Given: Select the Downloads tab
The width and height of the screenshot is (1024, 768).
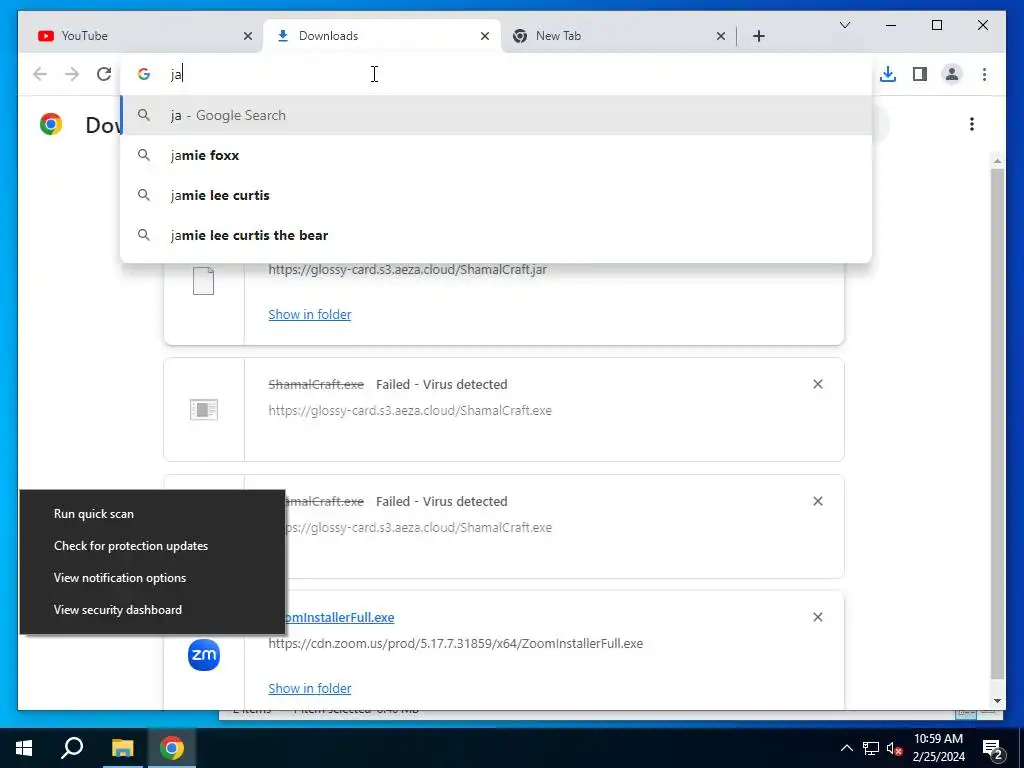Looking at the screenshot, I should [382, 36].
